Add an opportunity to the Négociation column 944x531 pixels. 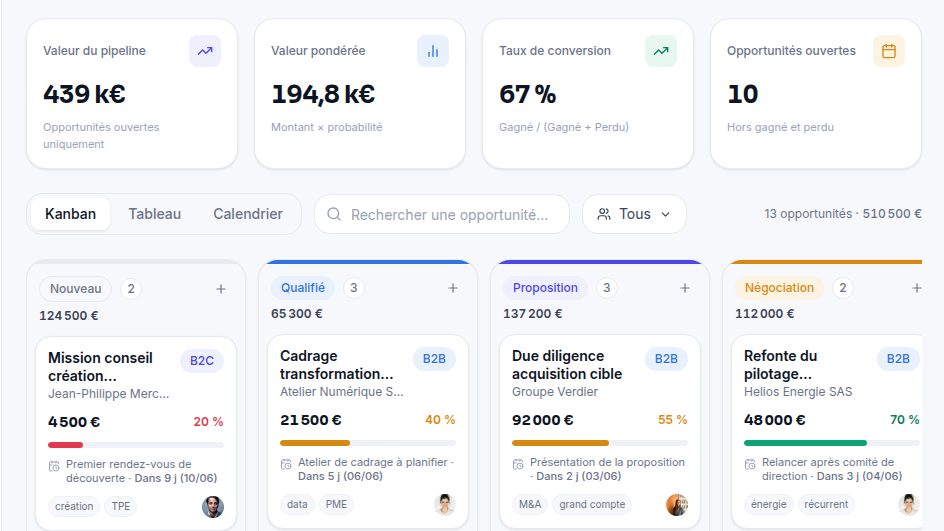[916, 288]
